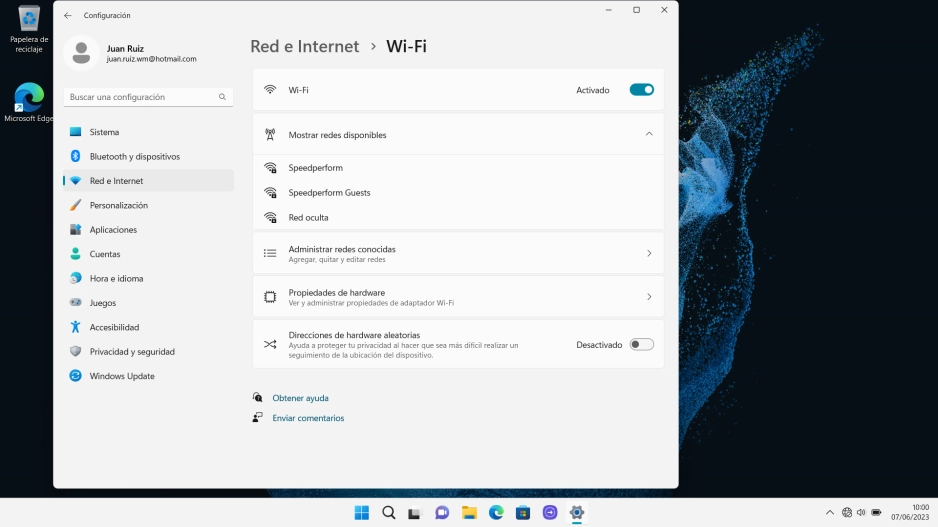Connect to the Speedperform Guests network
The image size is (938, 527).
pyautogui.click(x=458, y=193)
